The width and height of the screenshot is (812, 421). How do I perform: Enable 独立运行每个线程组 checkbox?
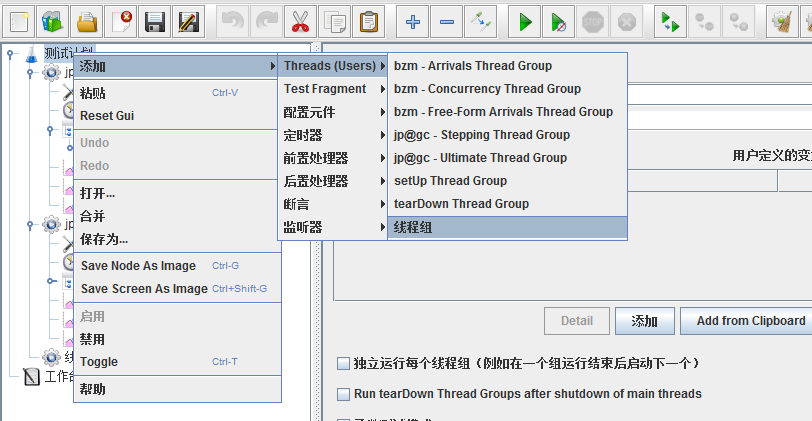[x=343, y=363]
